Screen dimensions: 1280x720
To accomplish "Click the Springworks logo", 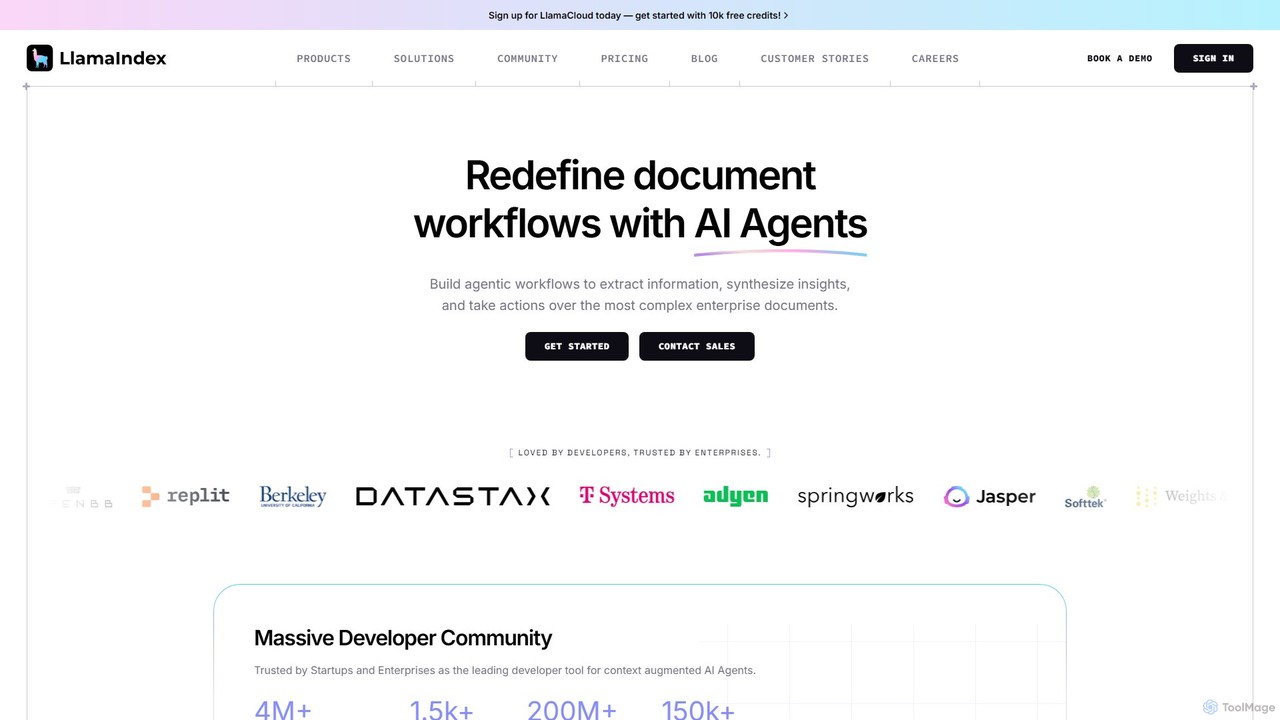I will click(x=855, y=496).
